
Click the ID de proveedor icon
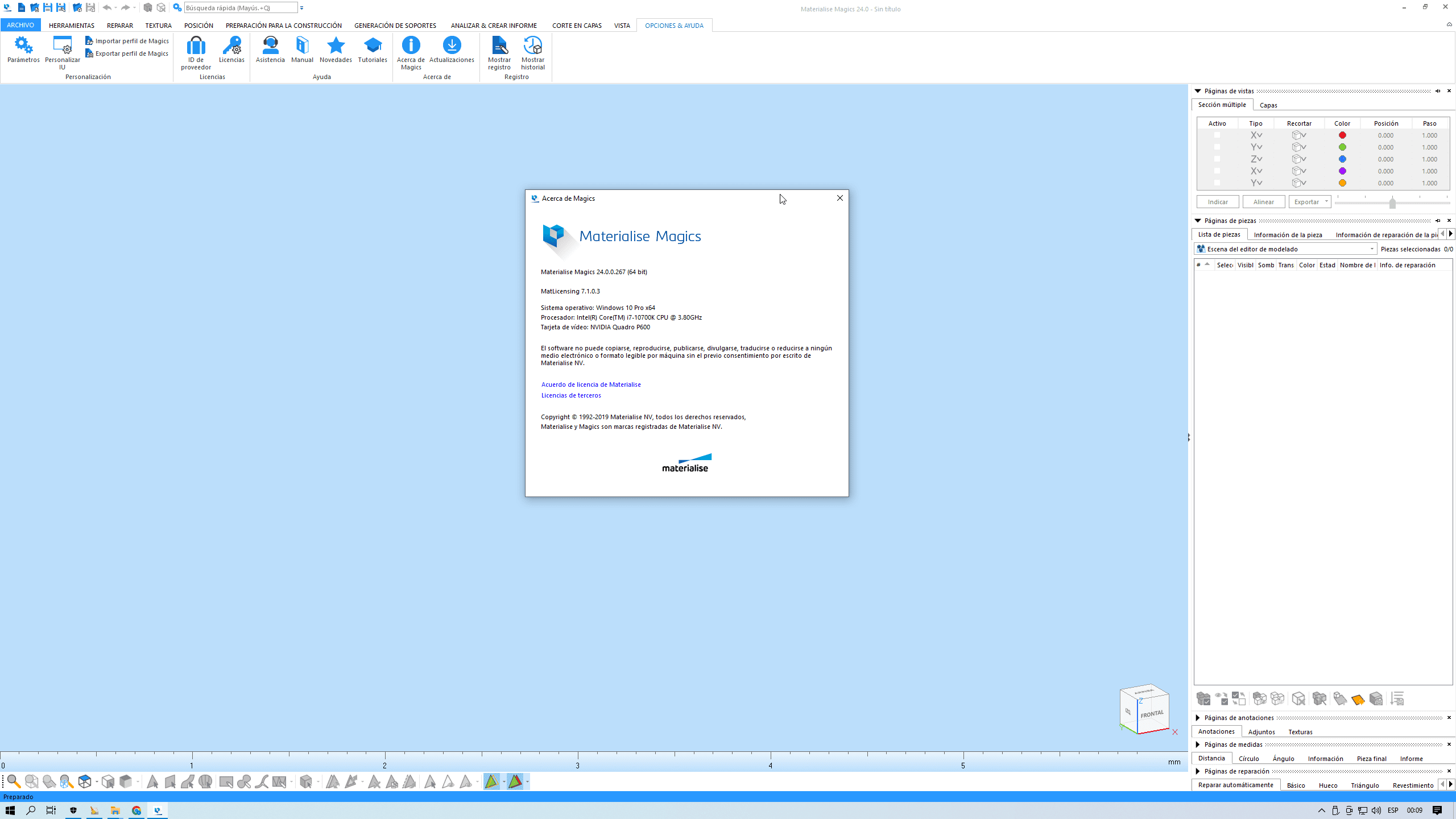196,45
